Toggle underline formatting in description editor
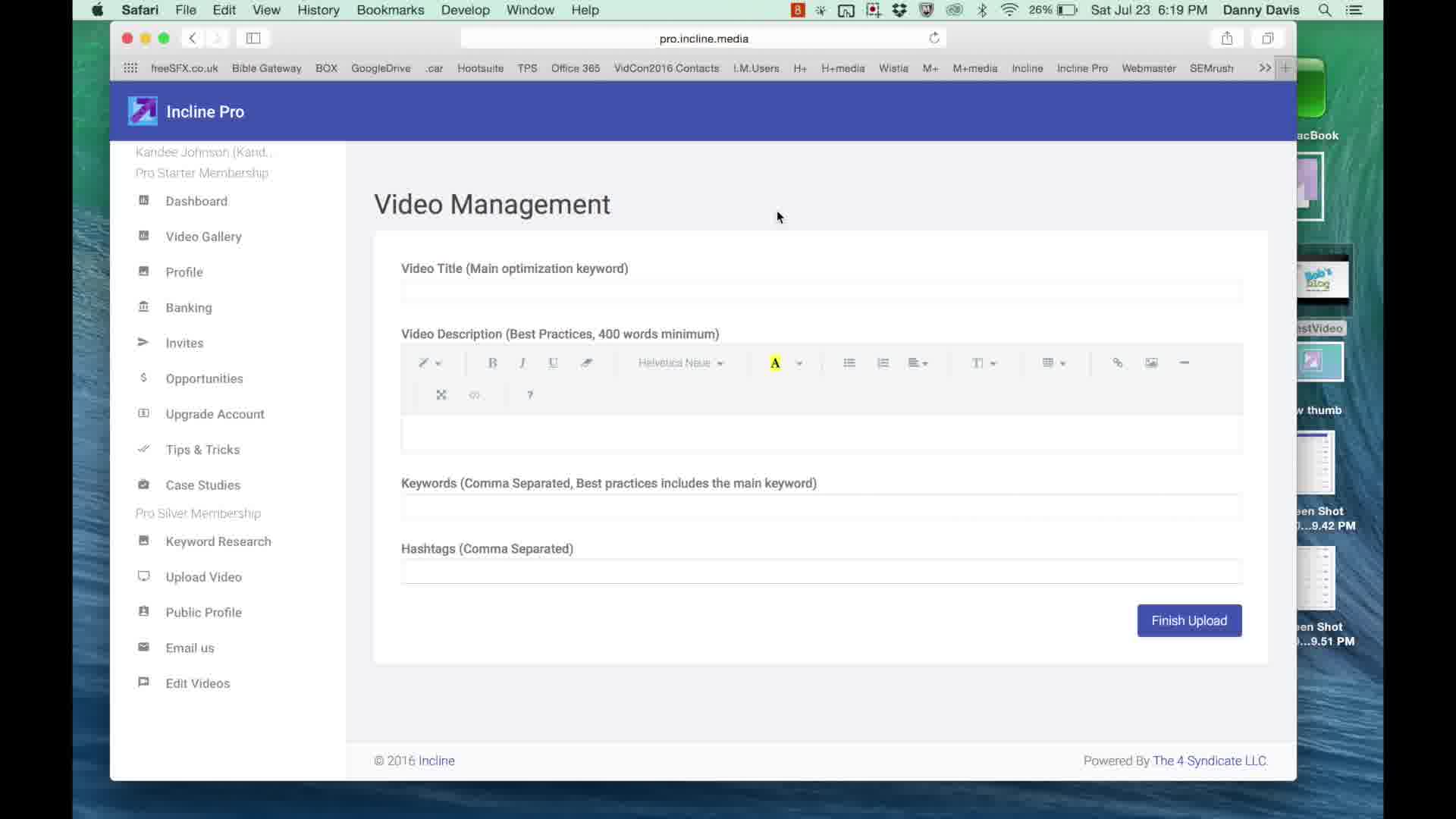Image resolution: width=1456 pixels, height=819 pixels. click(x=554, y=363)
